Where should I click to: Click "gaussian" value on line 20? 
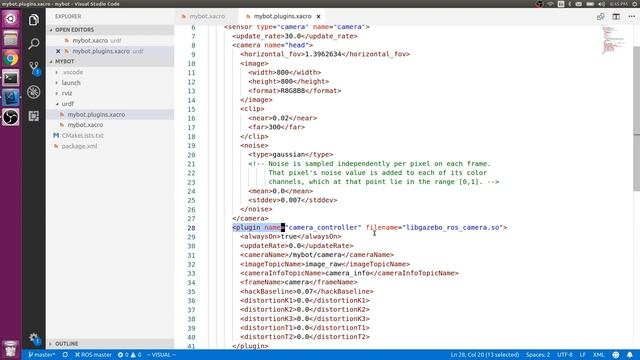click(289, 155)
